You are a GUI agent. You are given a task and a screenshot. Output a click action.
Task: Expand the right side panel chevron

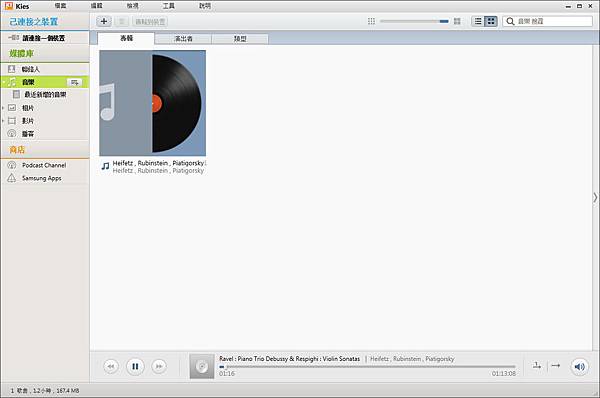click(595, 197)
